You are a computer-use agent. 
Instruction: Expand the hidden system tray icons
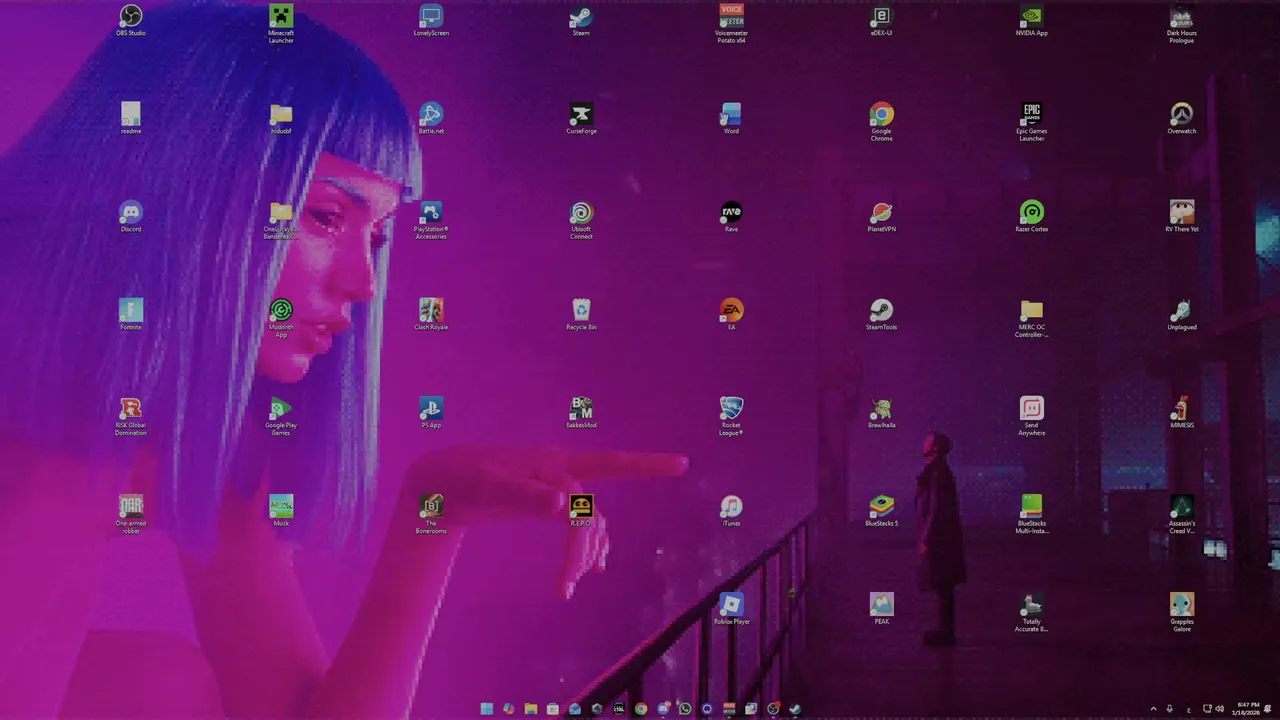[1153, 709]
